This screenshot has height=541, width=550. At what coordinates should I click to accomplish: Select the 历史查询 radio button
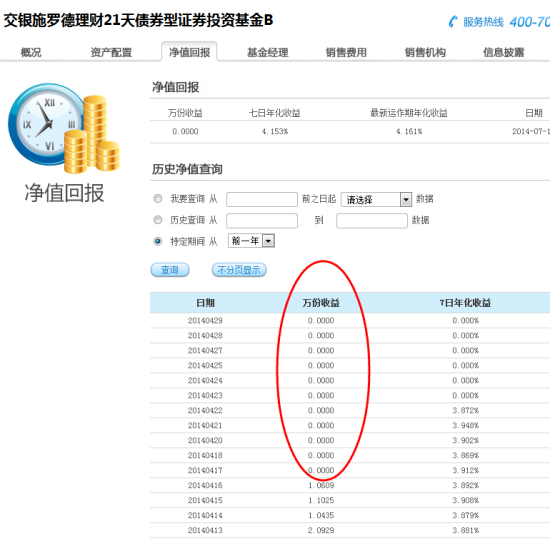tap(158, 220)
